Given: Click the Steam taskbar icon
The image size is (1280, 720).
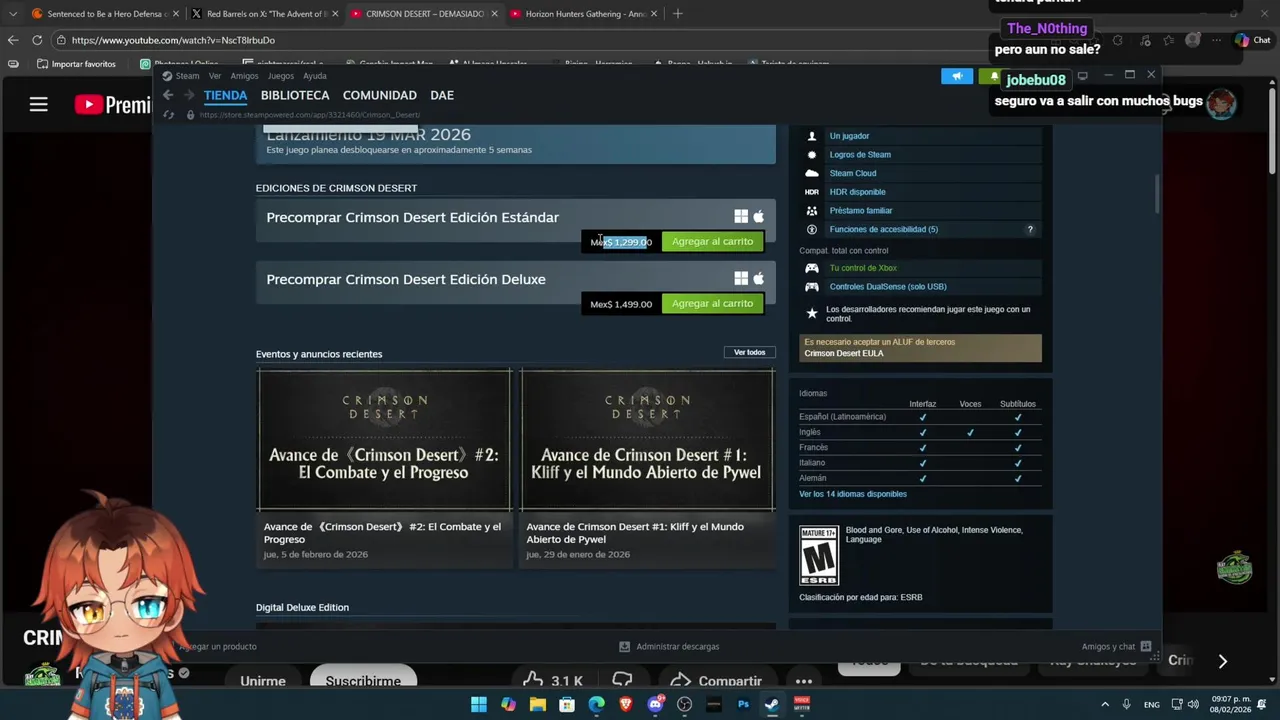Looking at the screenshot, I should pos(772,704).
